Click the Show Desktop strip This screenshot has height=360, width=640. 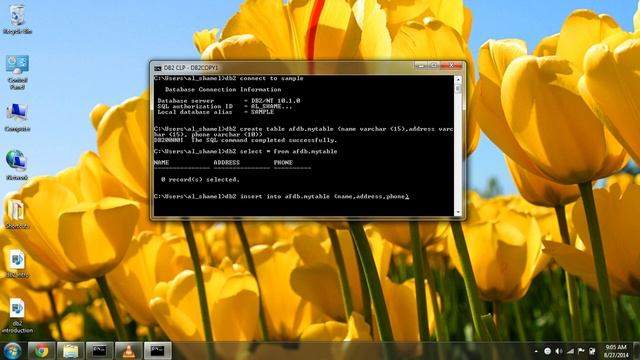[637, 351]
